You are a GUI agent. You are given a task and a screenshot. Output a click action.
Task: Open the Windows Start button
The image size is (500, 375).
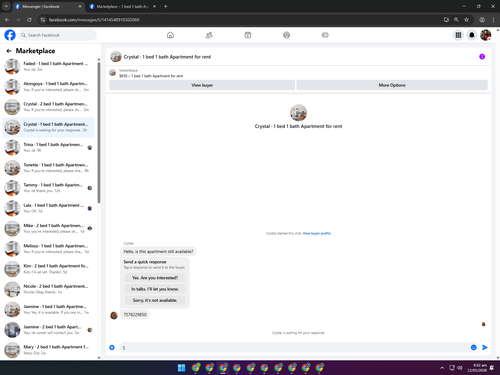click(181, 368)
